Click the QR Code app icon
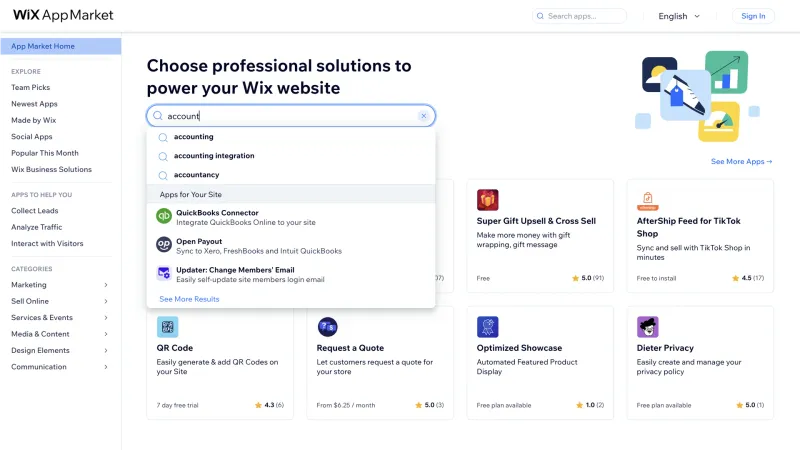800x450 pixels. click(167, 327)
